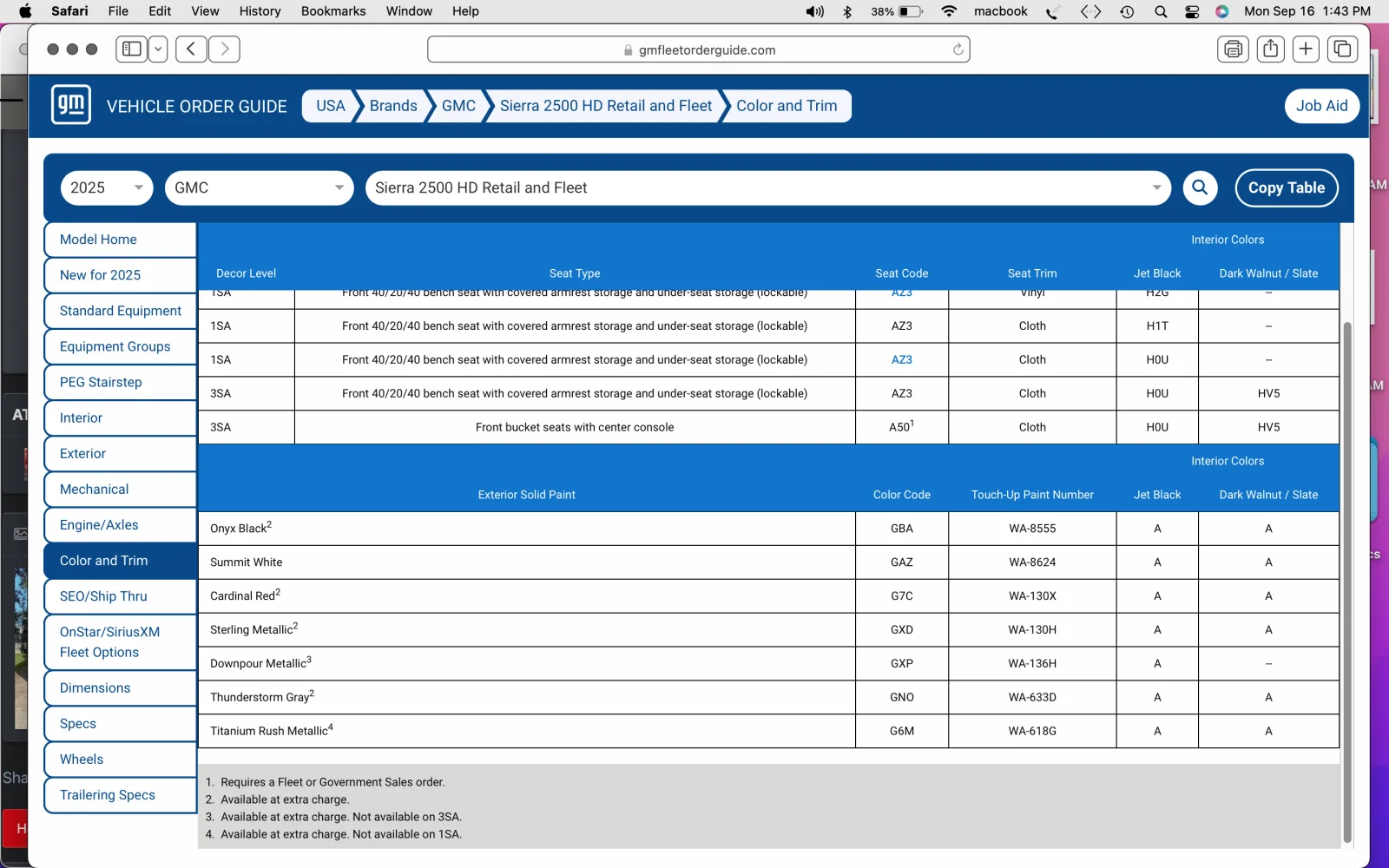Open Trailering Specs sidebar page

click(121, 795)
